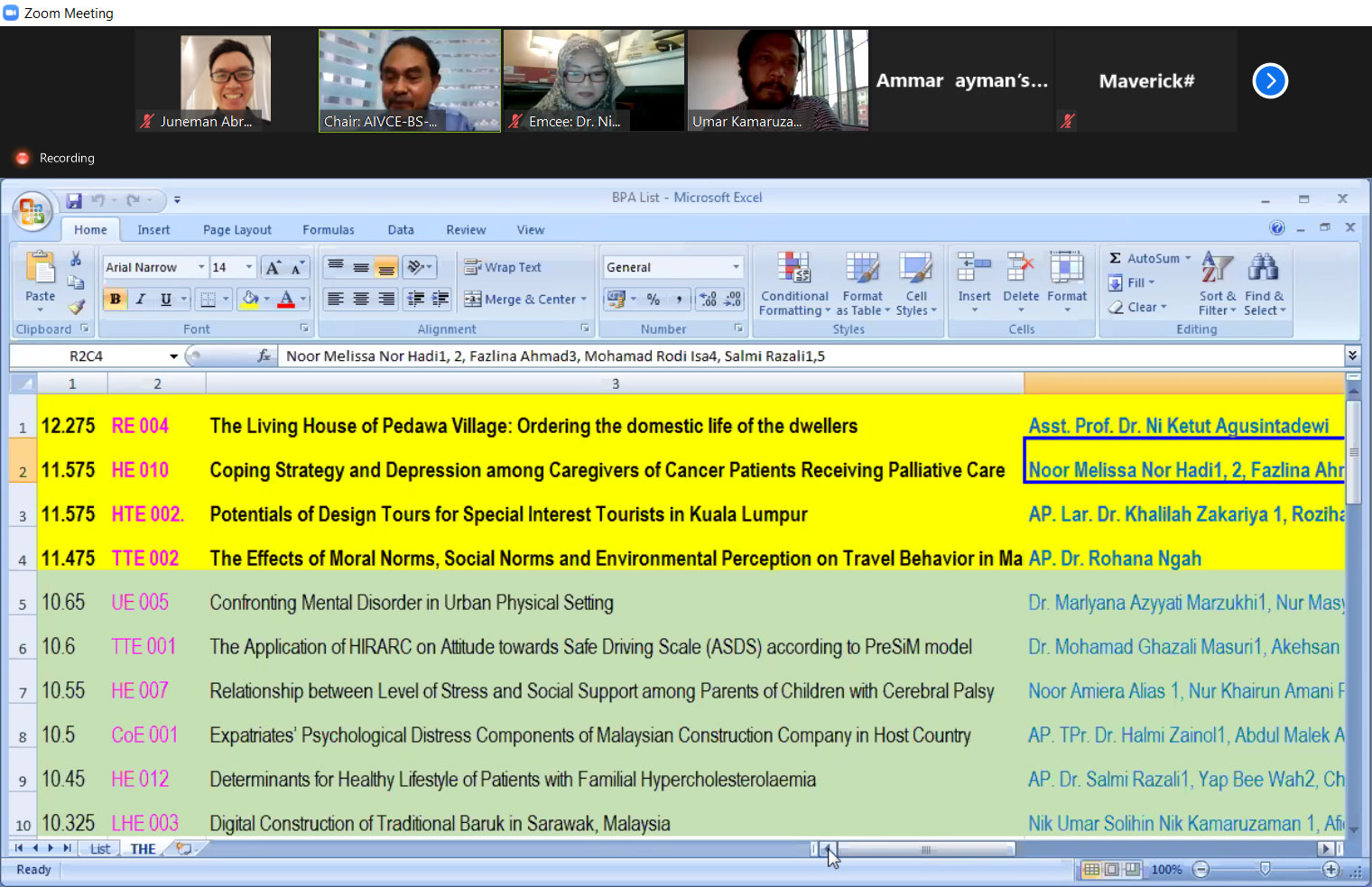Click the Office Button
This screenshot has width=1372, height=887.
32,212
